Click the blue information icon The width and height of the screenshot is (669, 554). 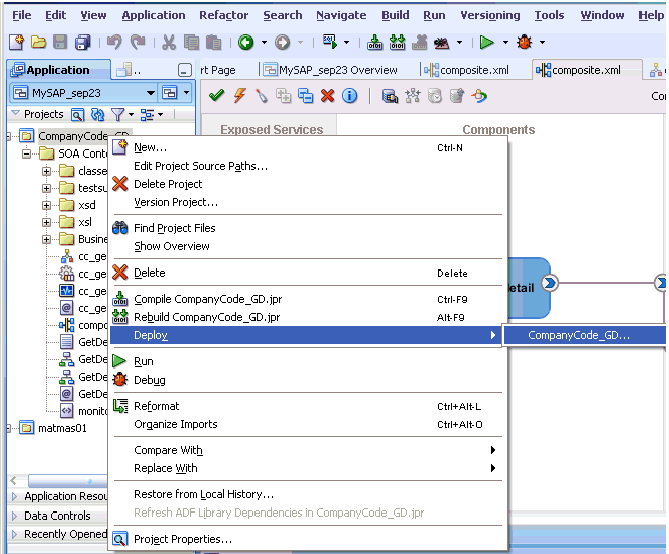click(x=349, y=96)
